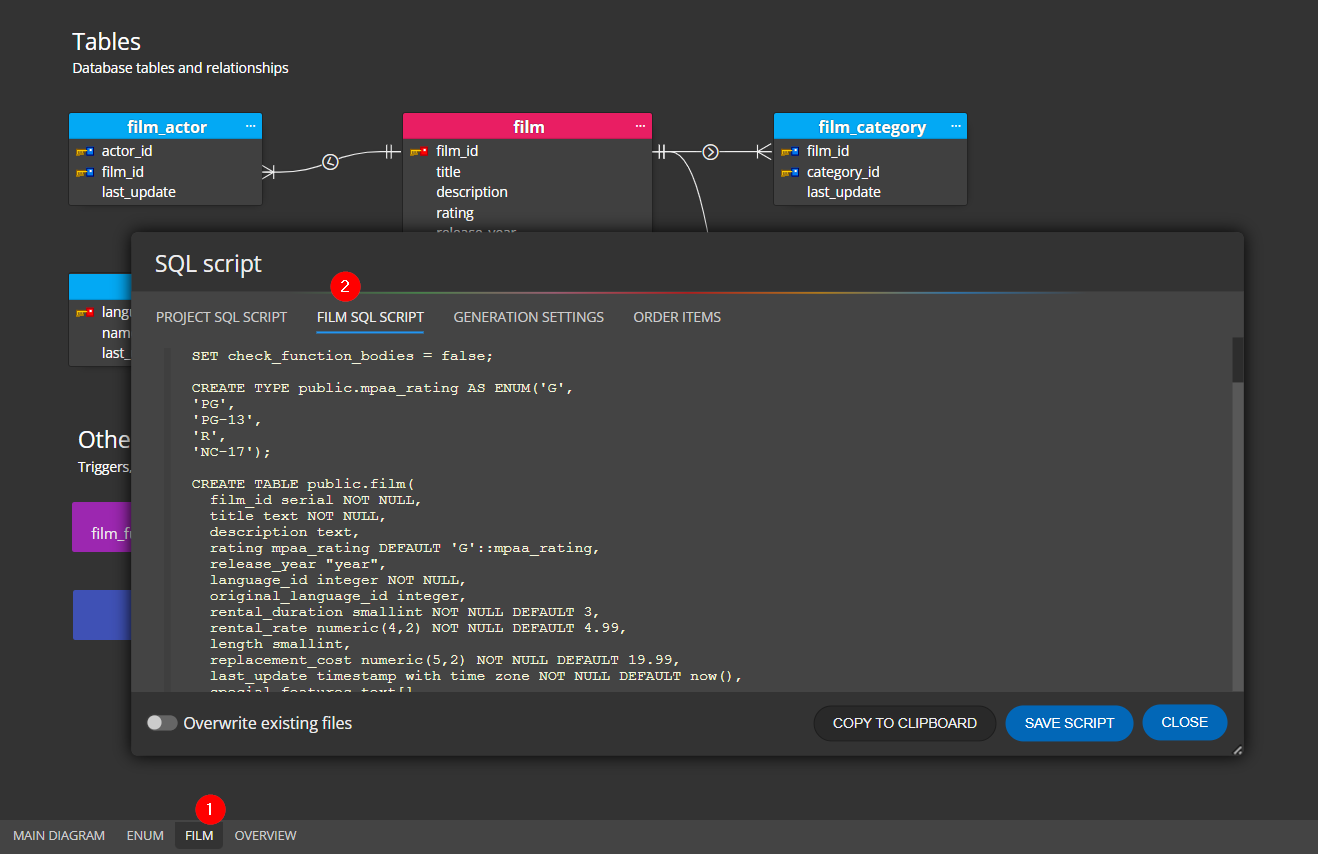Screen dimensions: 1318x854
Task: Click the purple film_fulltext item block
Action: [102, 527]
